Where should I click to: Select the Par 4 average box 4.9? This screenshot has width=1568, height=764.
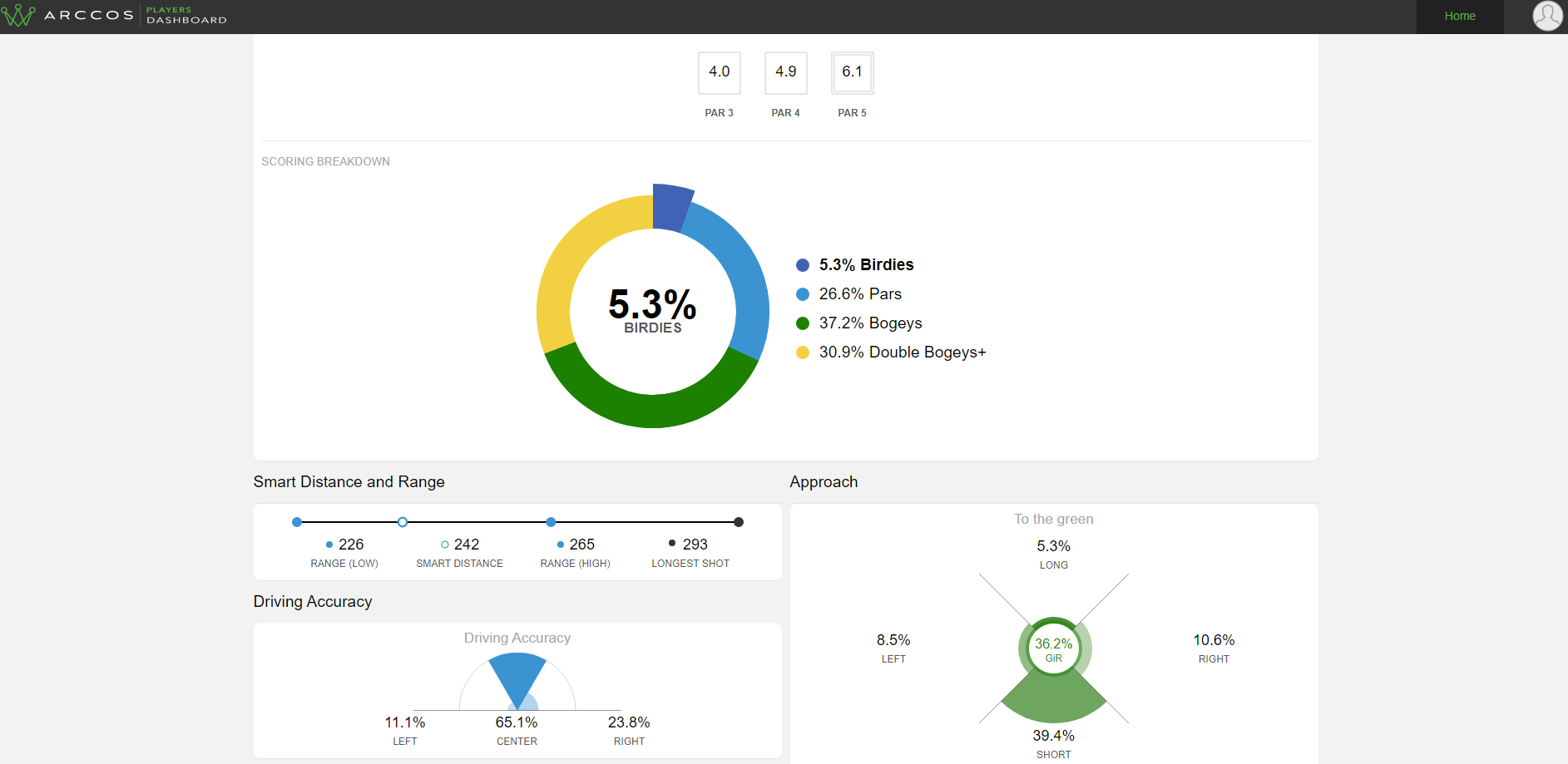[x=786, y=72]
